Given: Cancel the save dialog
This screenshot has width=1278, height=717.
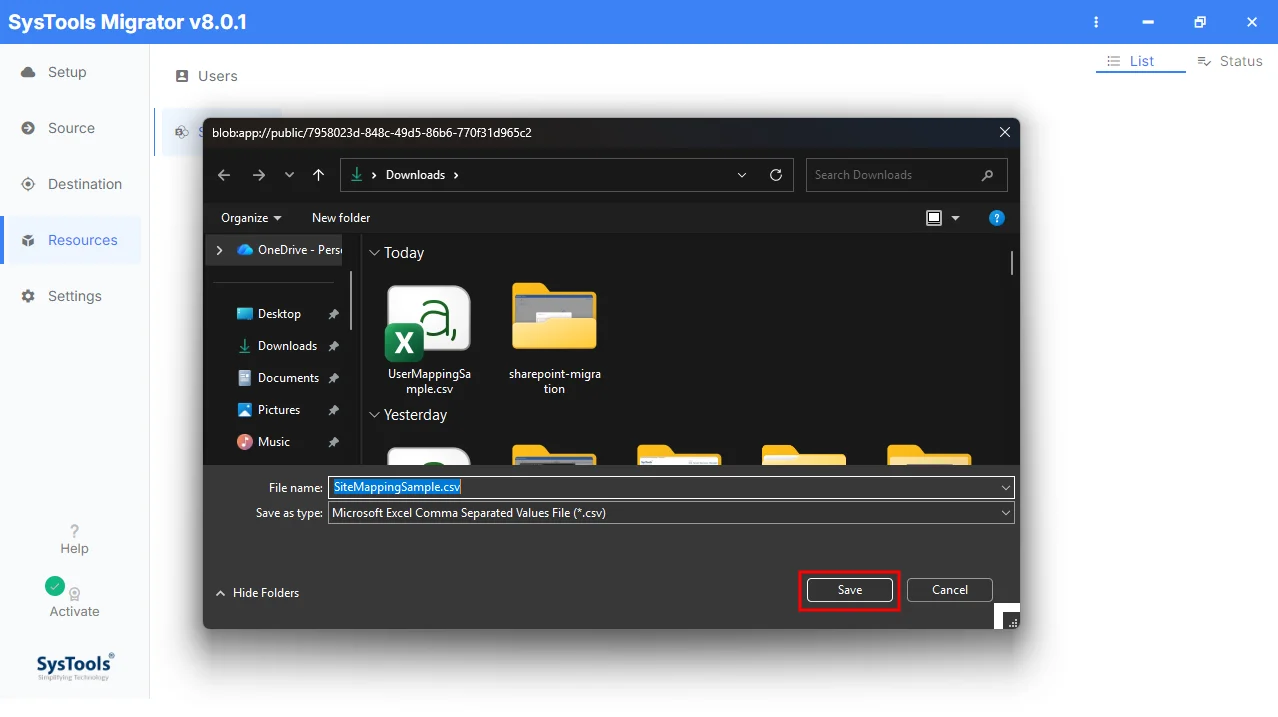Looking at the screenshot, I should [x=950, y=590].
